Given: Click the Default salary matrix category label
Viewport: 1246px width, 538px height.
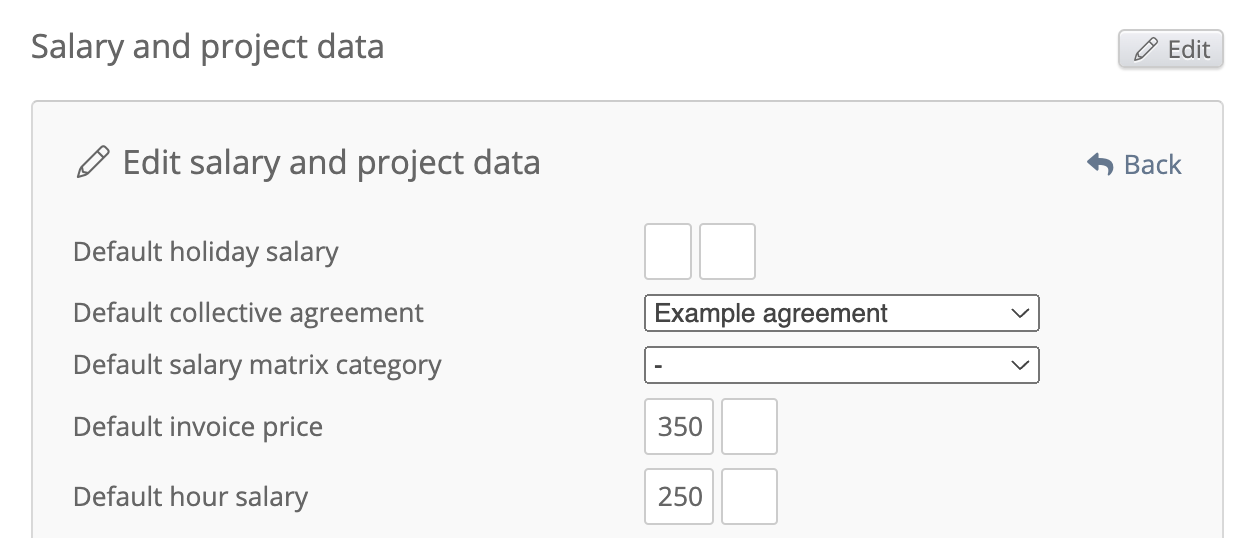Looking at the screenshot, I should pyautogui.click(x=257, y=365).
